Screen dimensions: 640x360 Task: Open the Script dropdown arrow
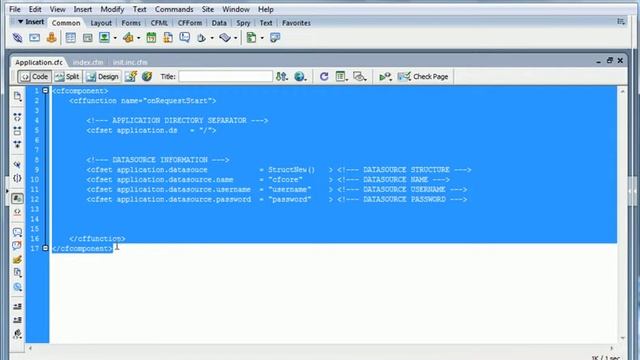point(236,38)
